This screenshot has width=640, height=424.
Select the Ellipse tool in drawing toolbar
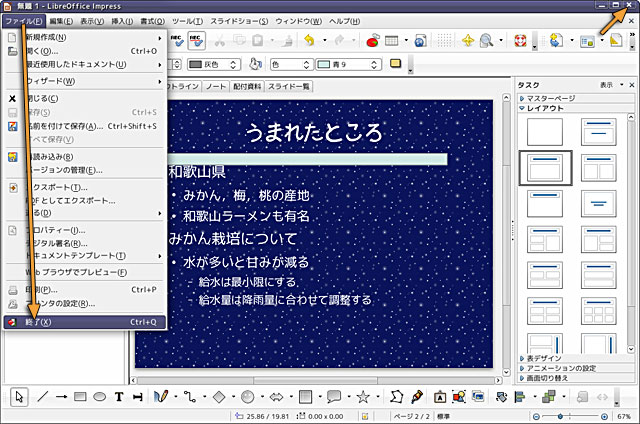point(100,397)
